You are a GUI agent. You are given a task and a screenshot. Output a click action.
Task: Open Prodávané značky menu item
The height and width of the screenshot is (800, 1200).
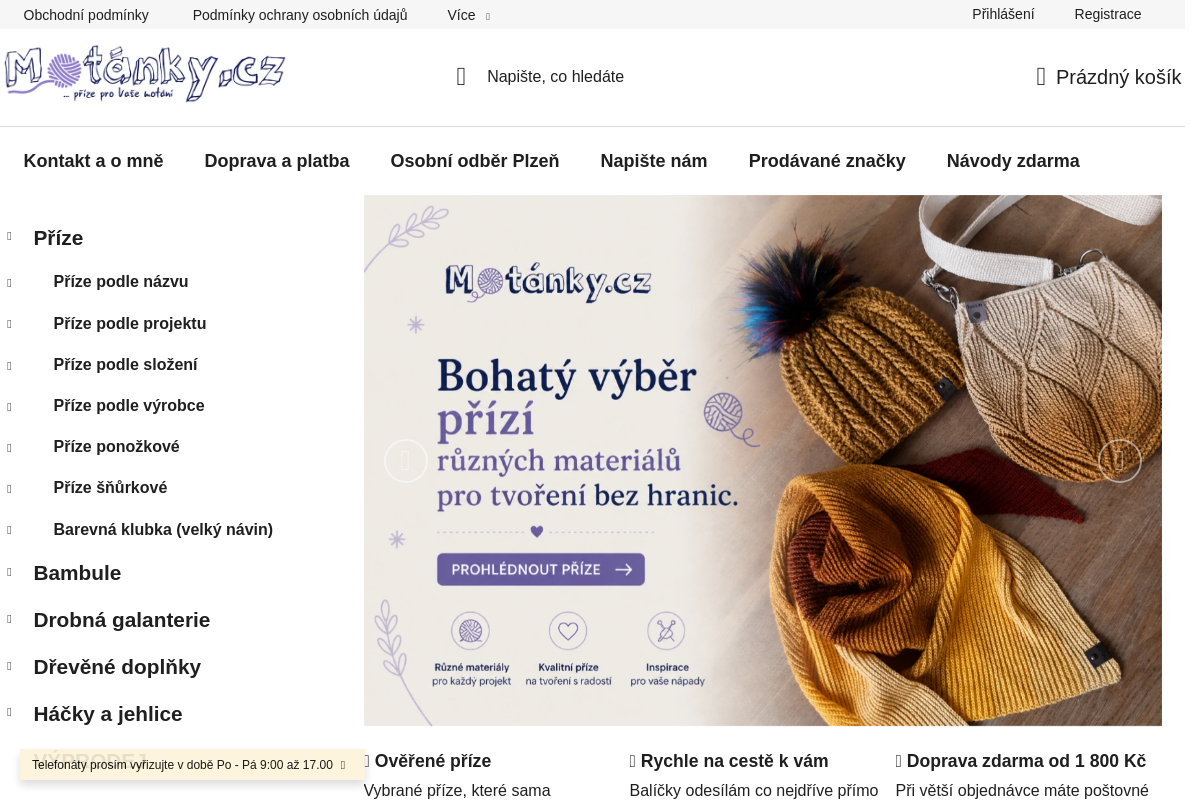tap(827, 161)
